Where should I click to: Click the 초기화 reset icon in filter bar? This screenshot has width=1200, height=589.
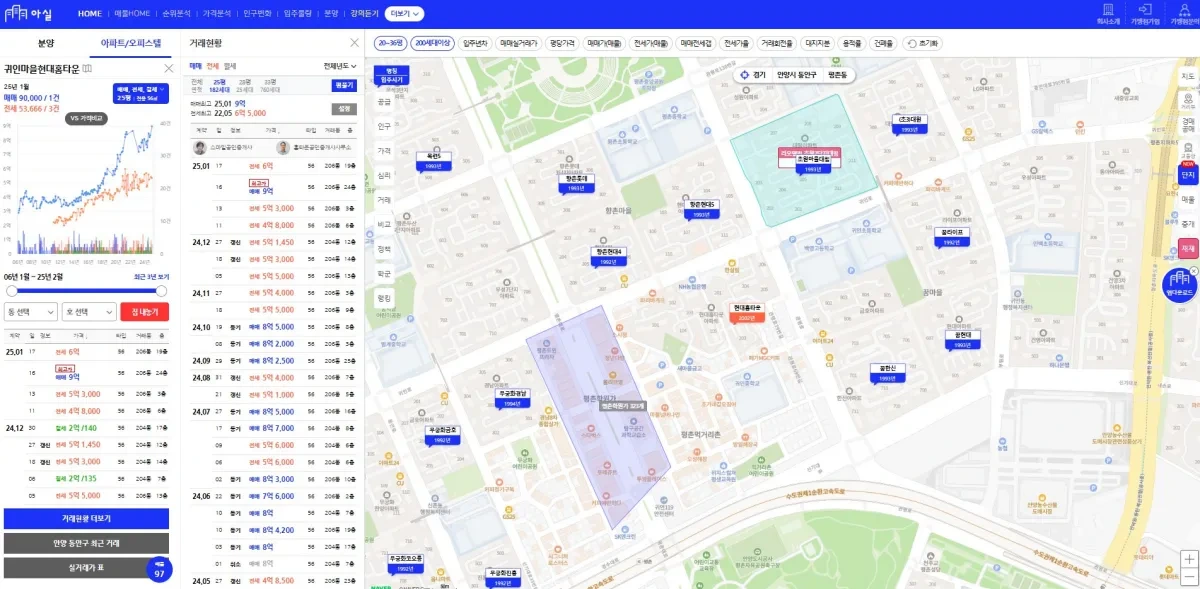(911, 44)
